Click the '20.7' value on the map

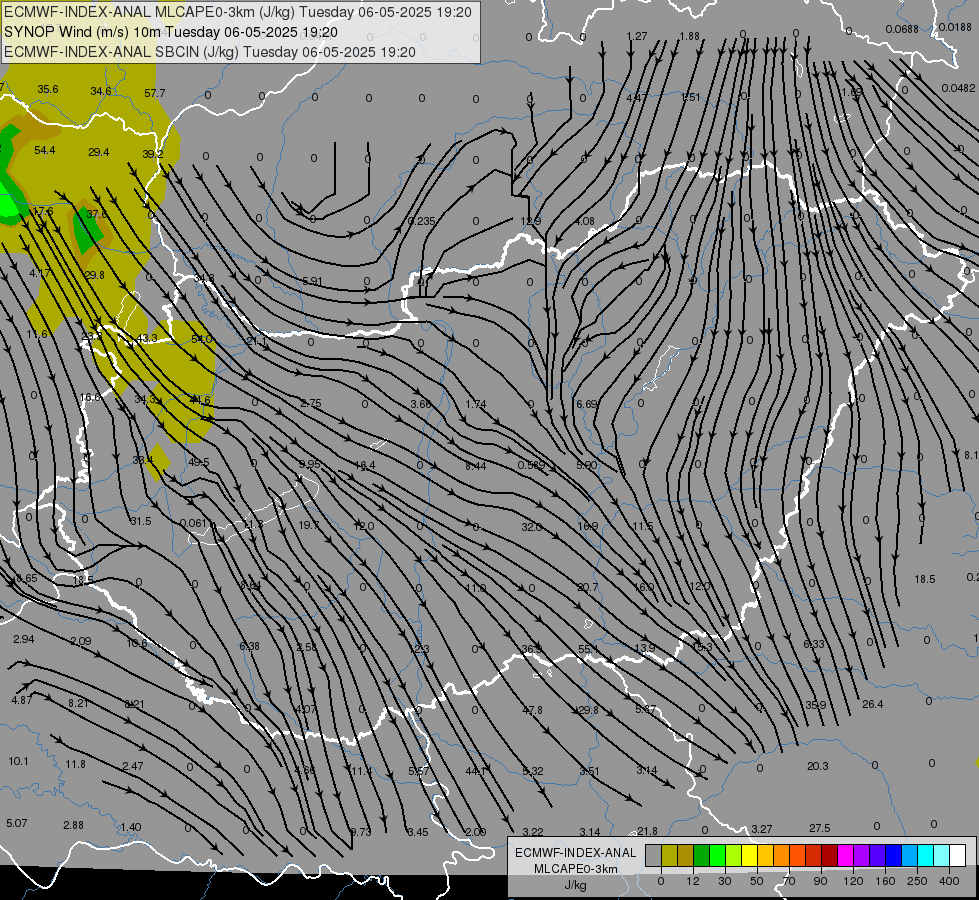coord(588,587)
